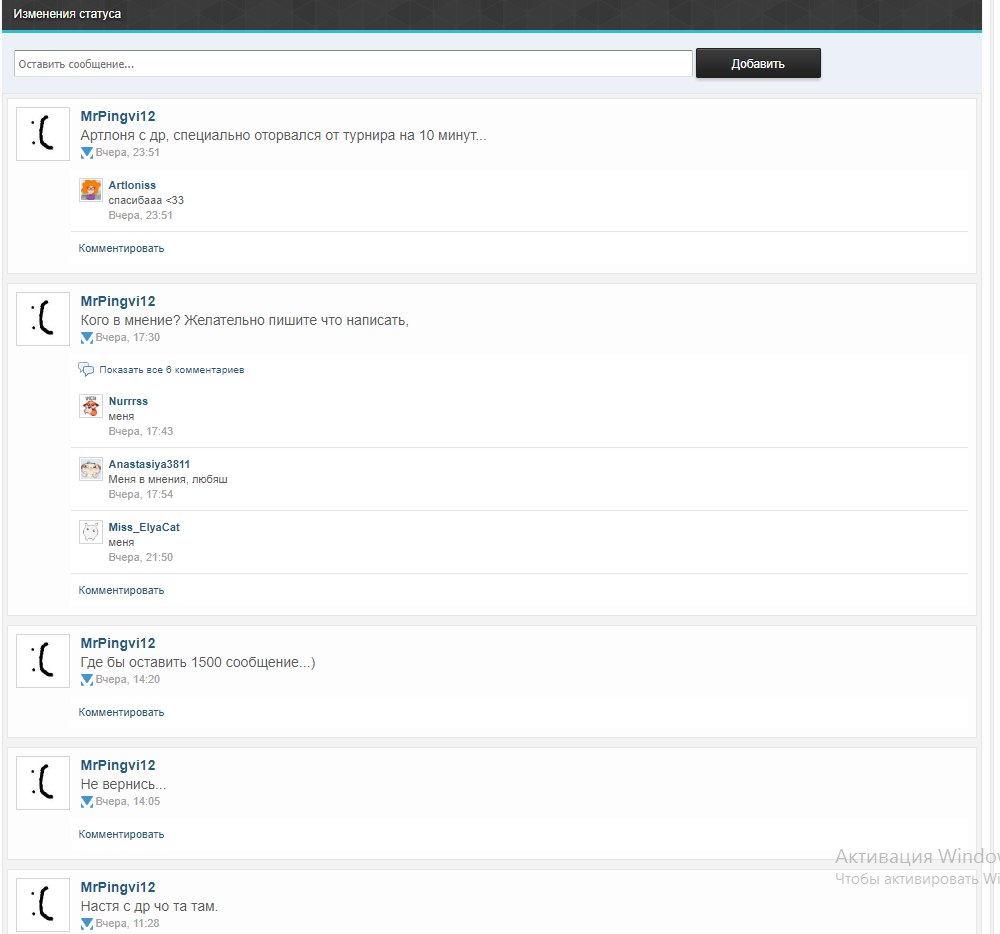Expand 'Показать все 6 комментариев'
This screenshot has height=934, width=1000.
pos(172,370)
